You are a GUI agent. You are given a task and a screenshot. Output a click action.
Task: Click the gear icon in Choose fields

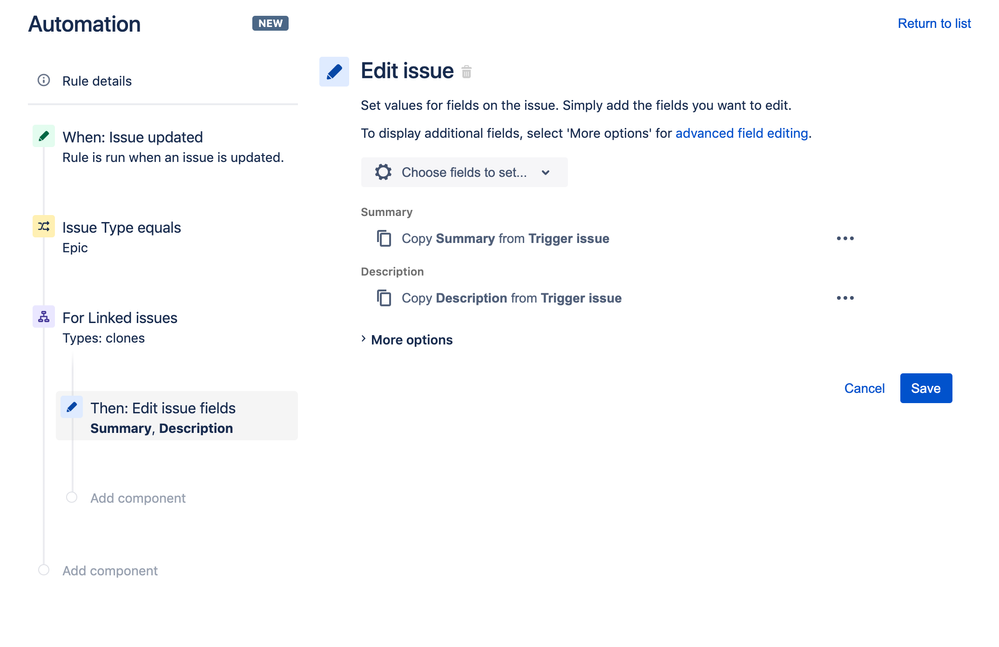coord(383,172)
